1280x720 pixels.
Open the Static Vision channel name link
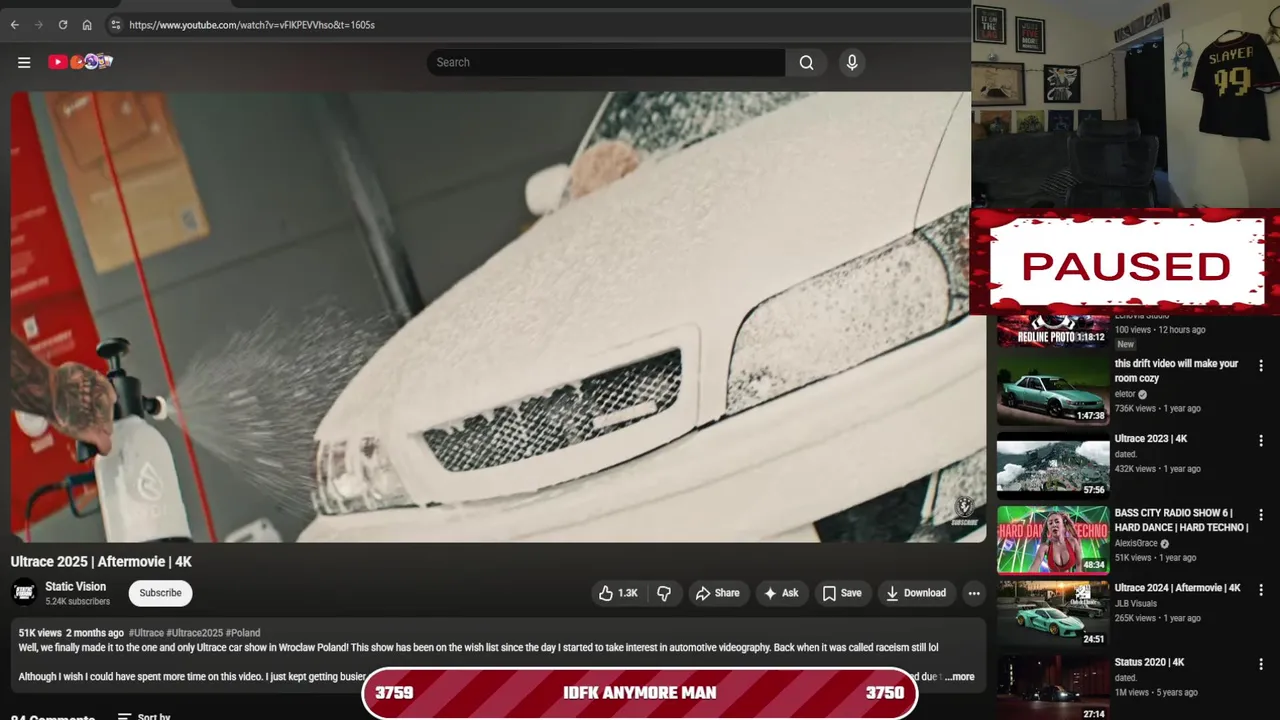coord(75,587)
